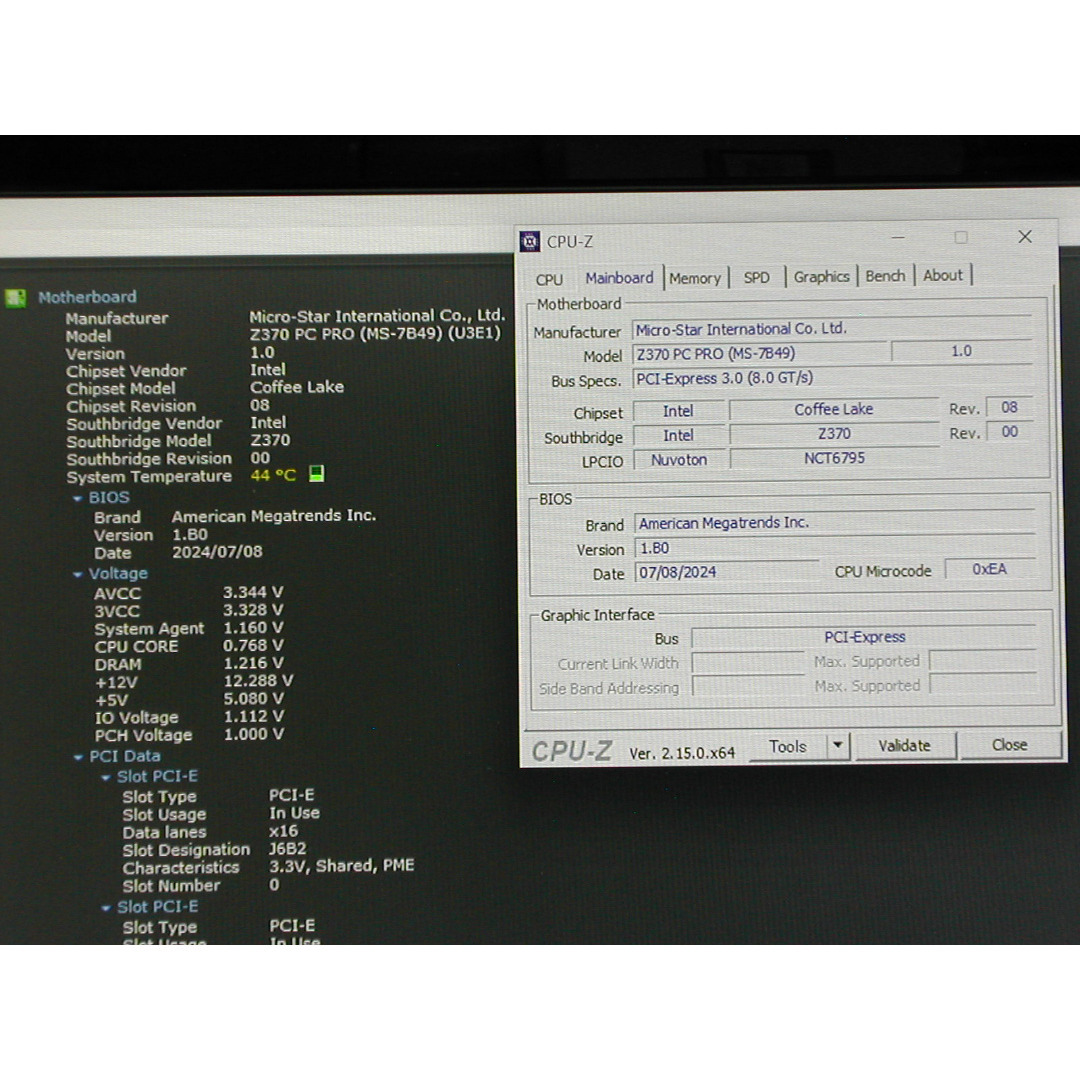Screen dimensions: 1080x1080
Task: Select the Mainboard tab in CPU-Z
Action: click(619, 278)
